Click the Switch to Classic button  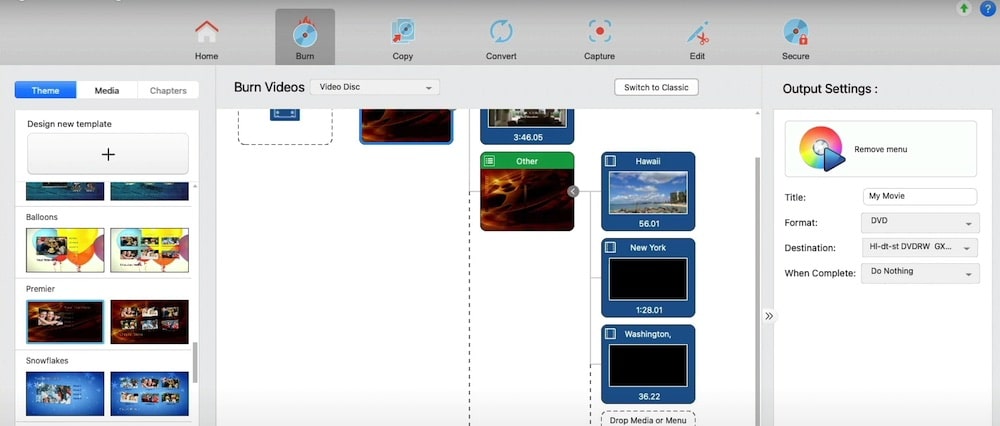656,87
